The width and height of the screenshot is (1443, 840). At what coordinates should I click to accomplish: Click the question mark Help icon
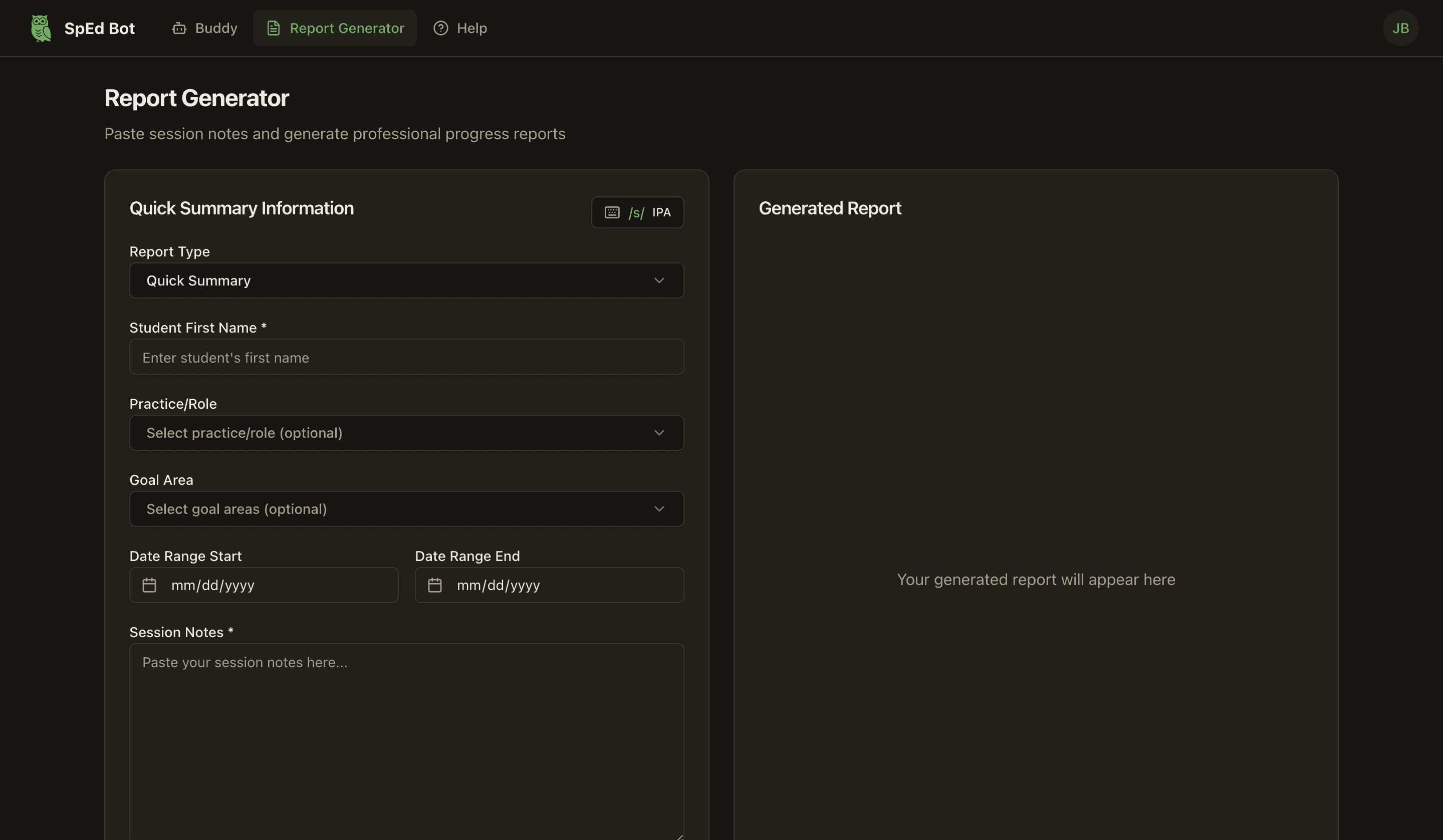pyautogui.click(x=440, y=28)
